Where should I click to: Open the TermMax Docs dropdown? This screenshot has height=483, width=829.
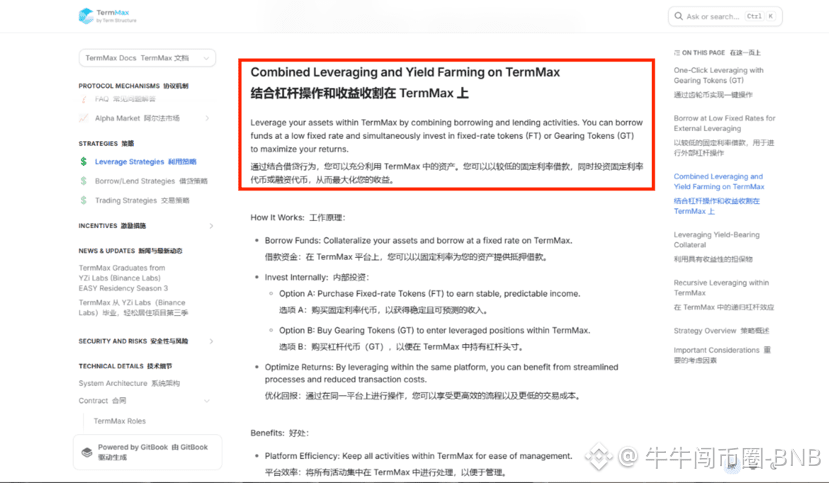[147, 58]
